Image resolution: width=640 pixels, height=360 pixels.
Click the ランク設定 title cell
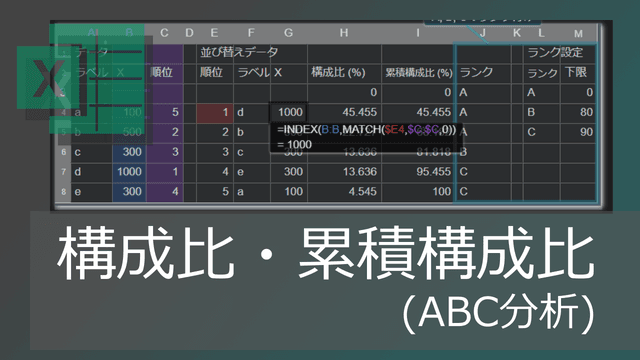[555, 53]
